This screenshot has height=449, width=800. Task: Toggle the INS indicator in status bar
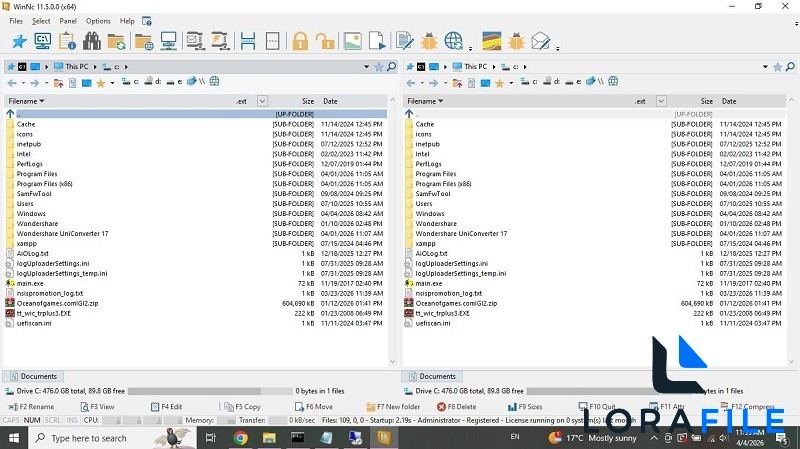point(72,420)
